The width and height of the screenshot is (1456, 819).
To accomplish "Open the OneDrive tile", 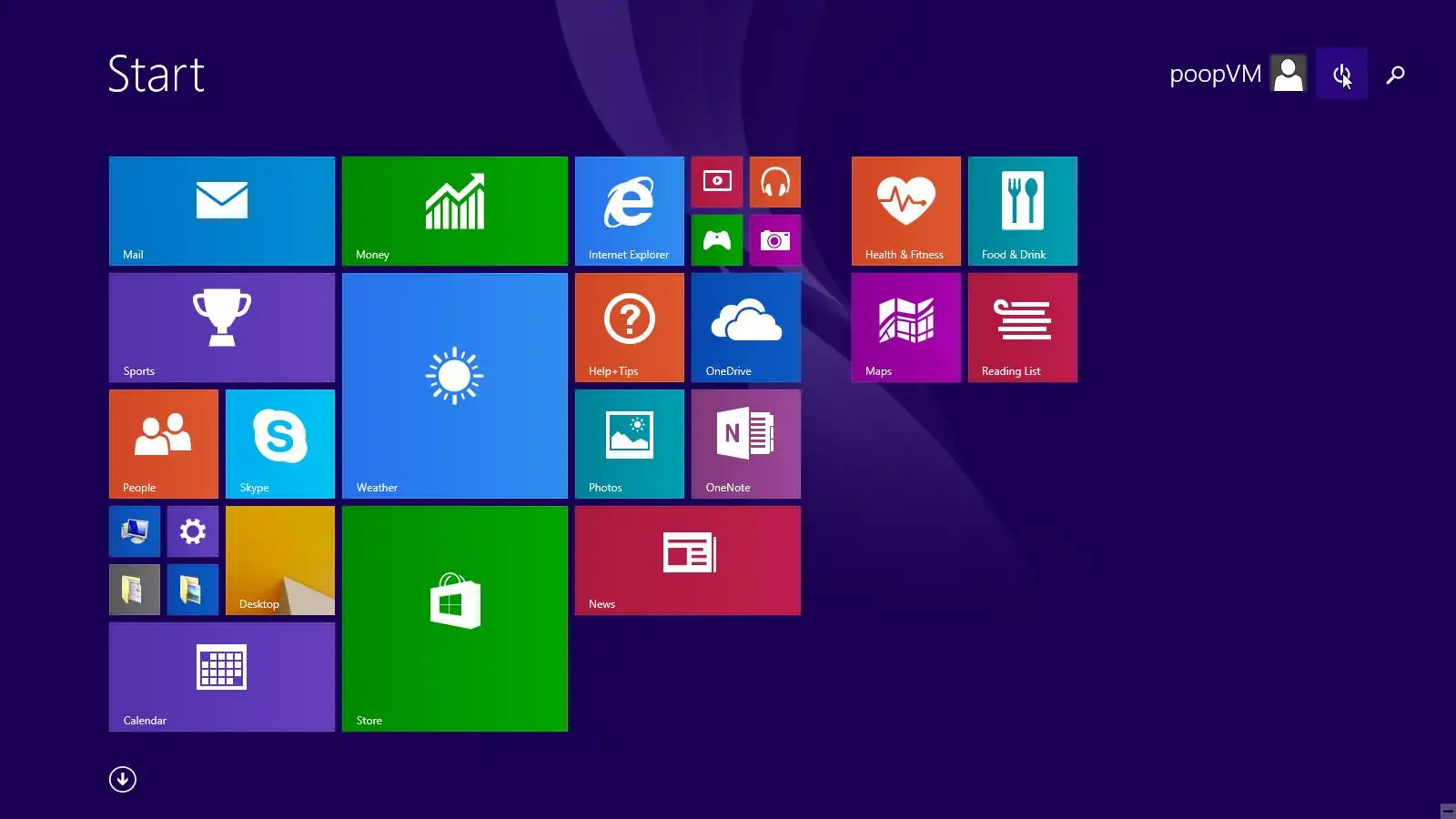I will [746, 328].
